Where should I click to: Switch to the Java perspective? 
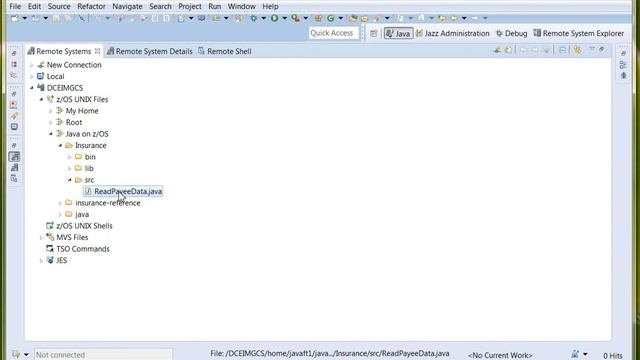tap(398, 33)
